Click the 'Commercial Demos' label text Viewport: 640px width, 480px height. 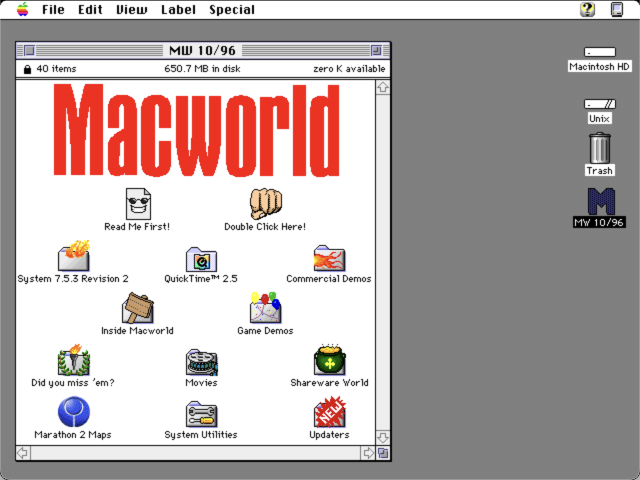pos(329,278)
